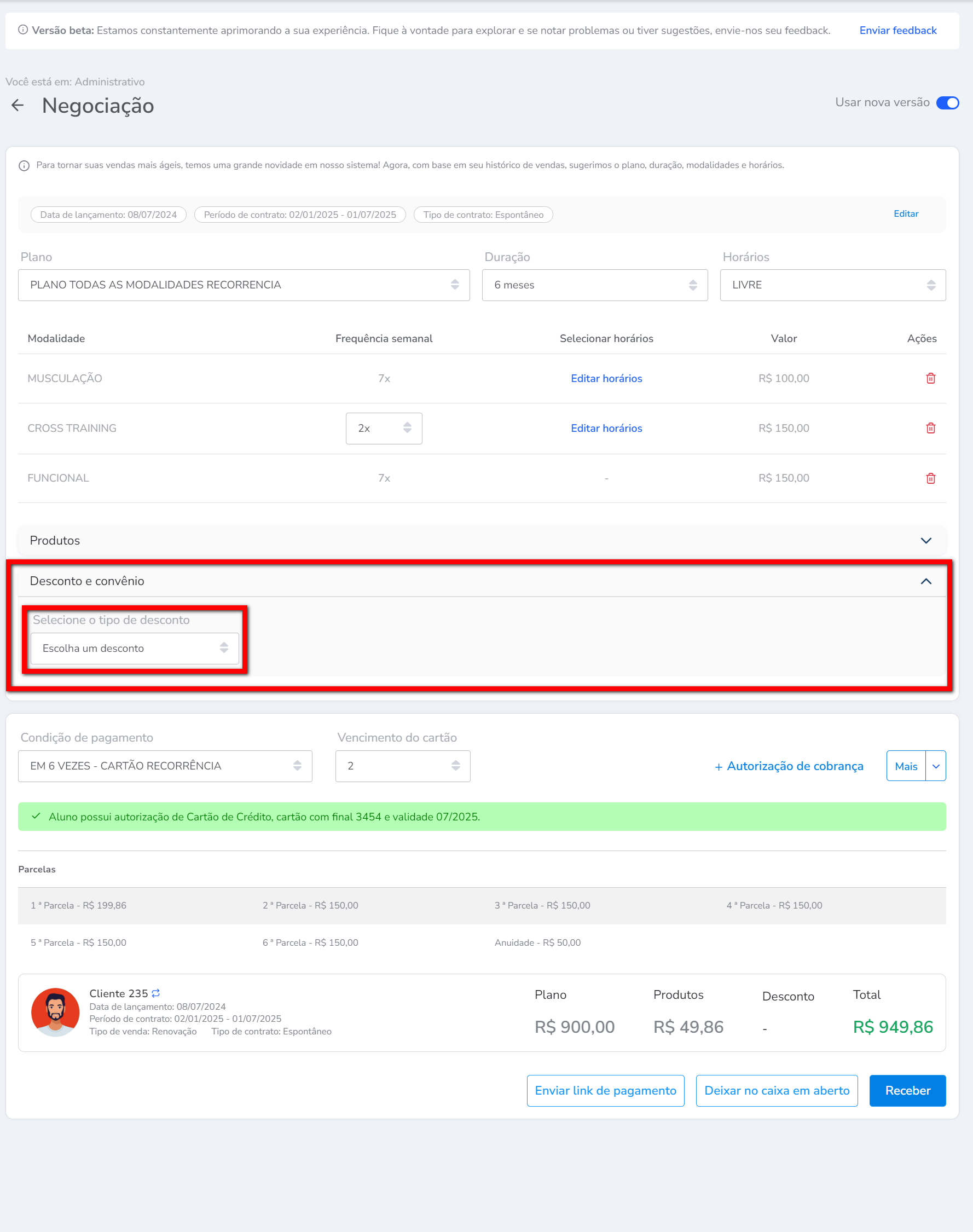Click info icon in the beta banner
Viewport: 973px width, 1232px height.
pyautogui.click(x=23, y=30)
